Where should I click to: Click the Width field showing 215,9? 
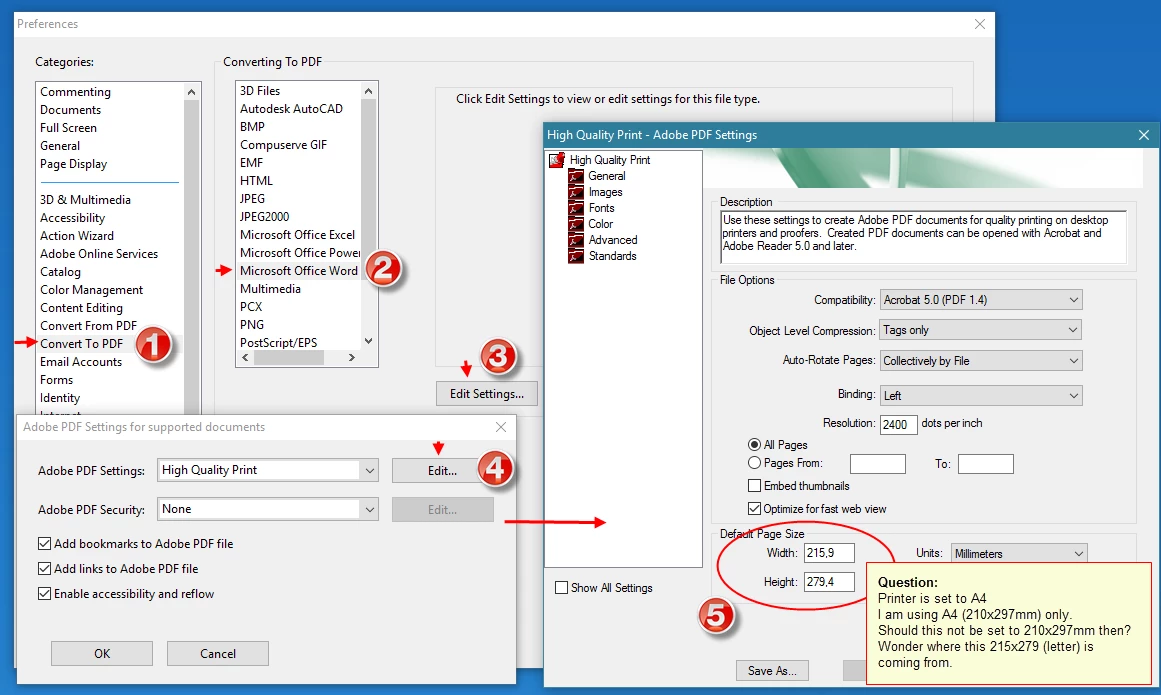point(829,553)
